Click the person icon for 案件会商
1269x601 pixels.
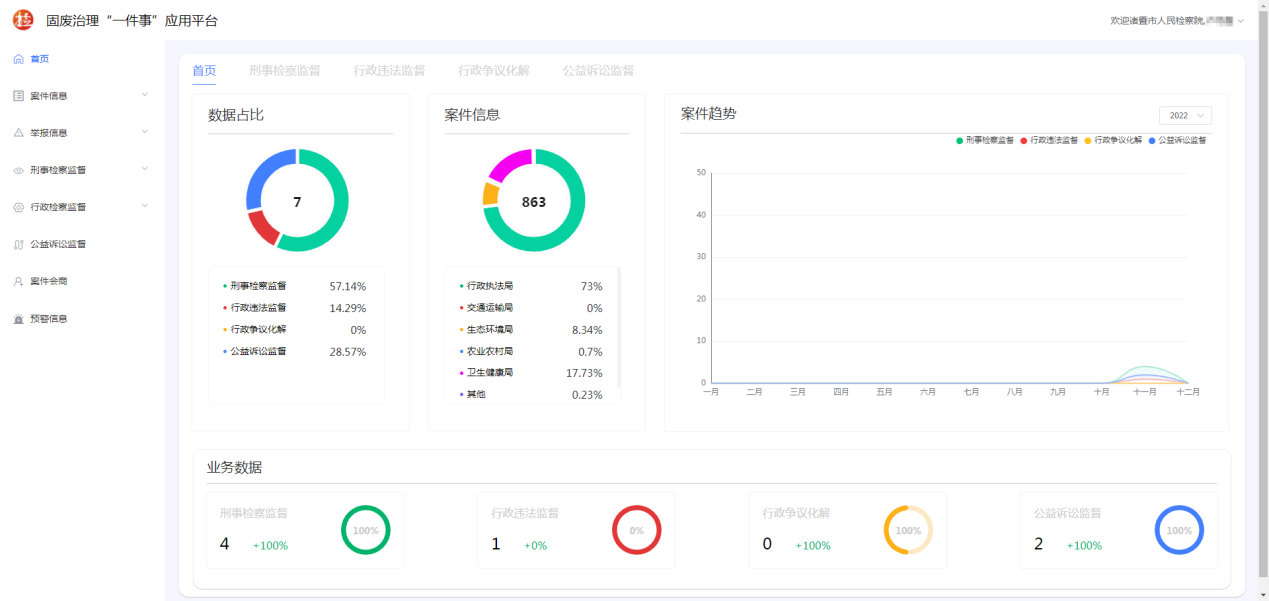coord(18,282)
